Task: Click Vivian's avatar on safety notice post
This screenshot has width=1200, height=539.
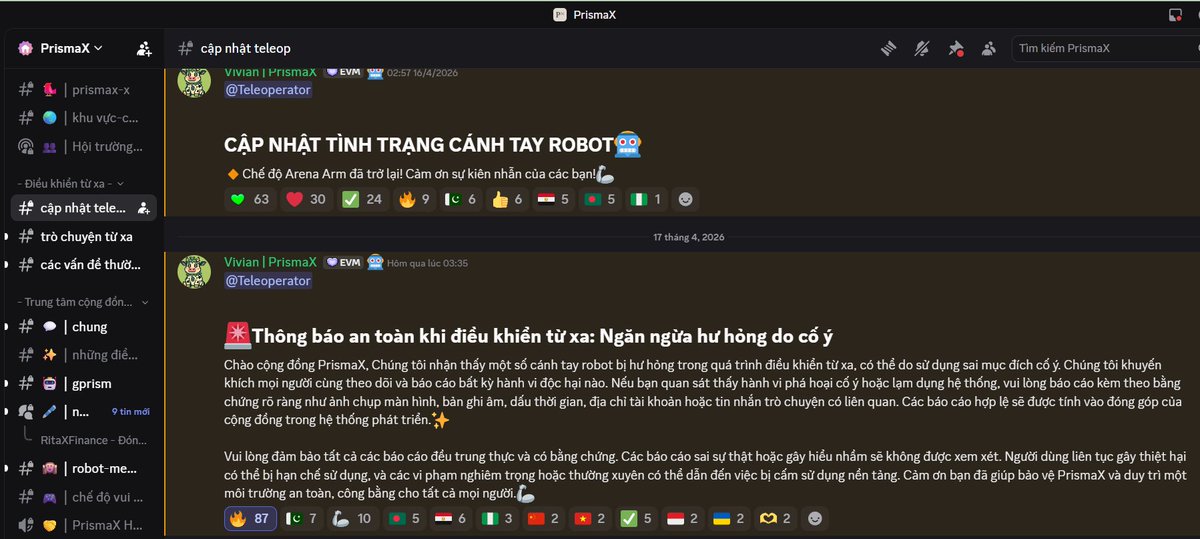Action: [194, 272]
